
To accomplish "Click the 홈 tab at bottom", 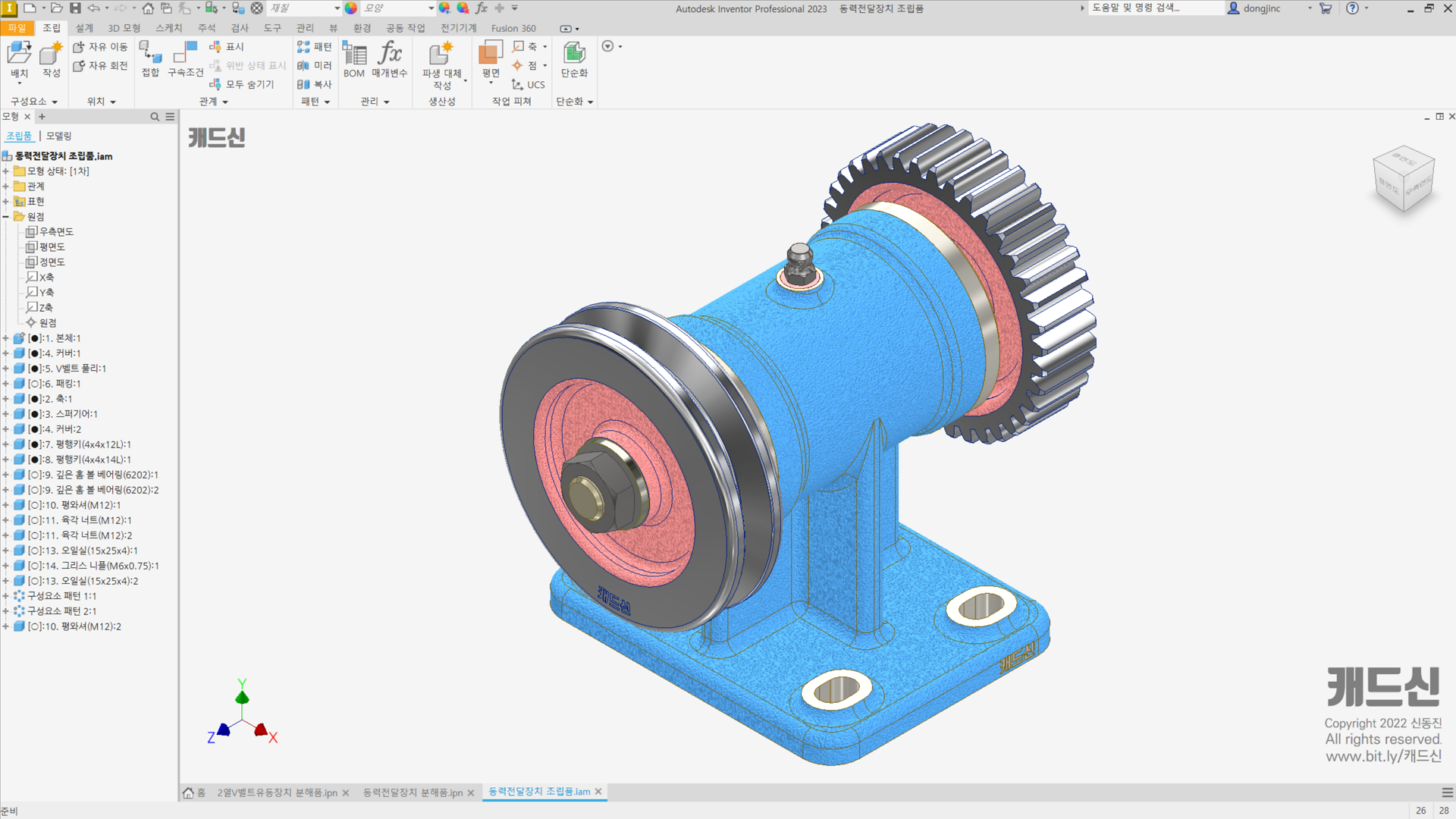I will tap(195, 792).
